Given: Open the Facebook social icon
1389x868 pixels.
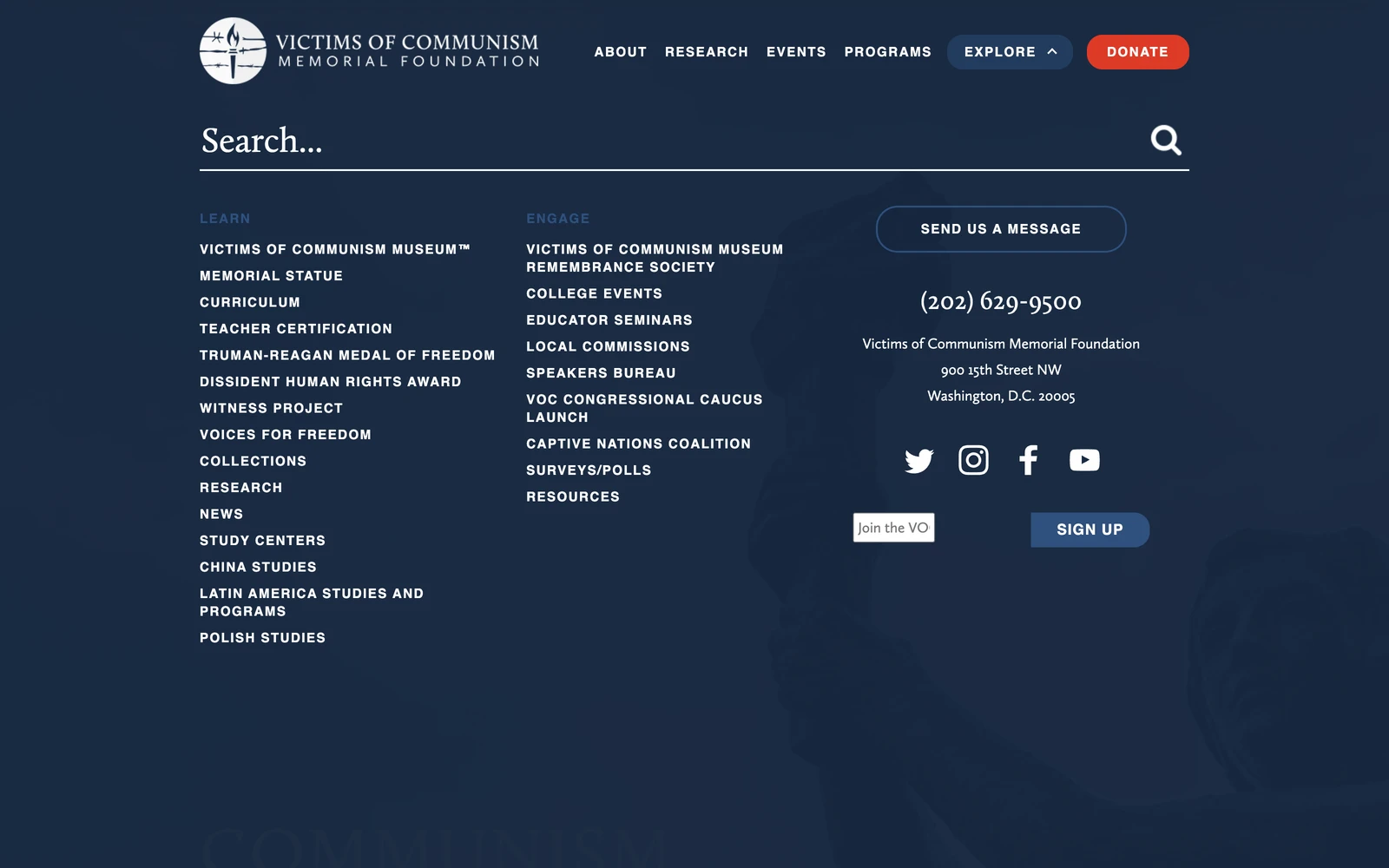Looking at the screenshot, I should pyautogui.click(x=1029, y=460).
